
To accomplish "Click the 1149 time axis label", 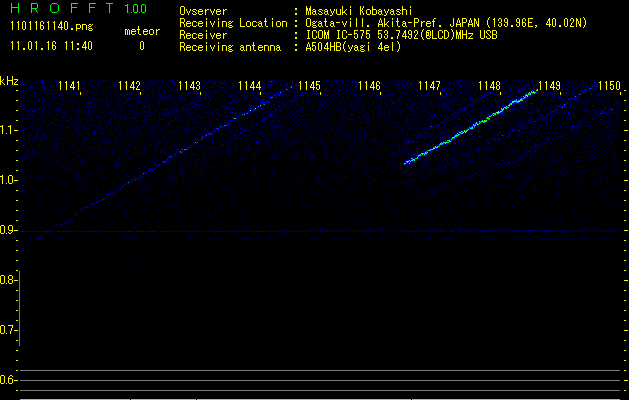I will (x=549, y=86).
